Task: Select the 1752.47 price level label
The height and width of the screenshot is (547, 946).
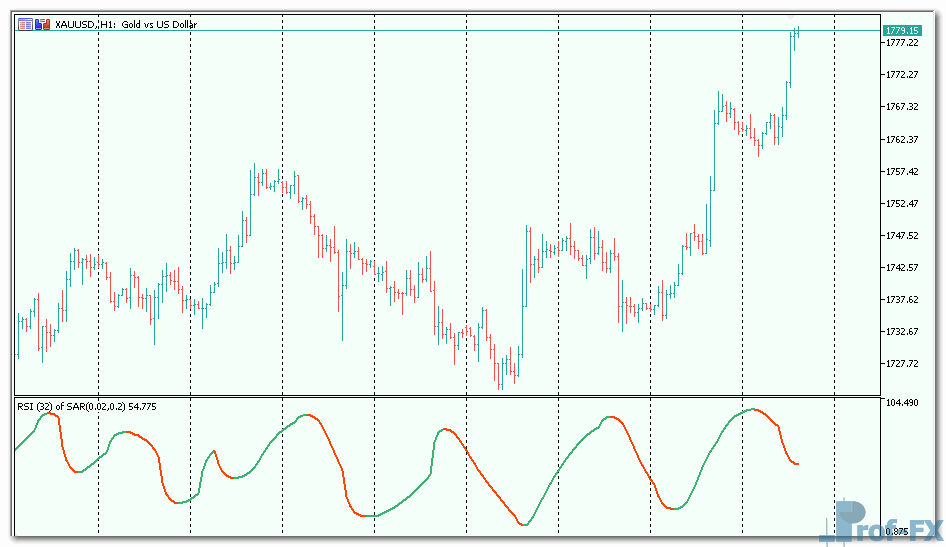Action: point(902,204)
